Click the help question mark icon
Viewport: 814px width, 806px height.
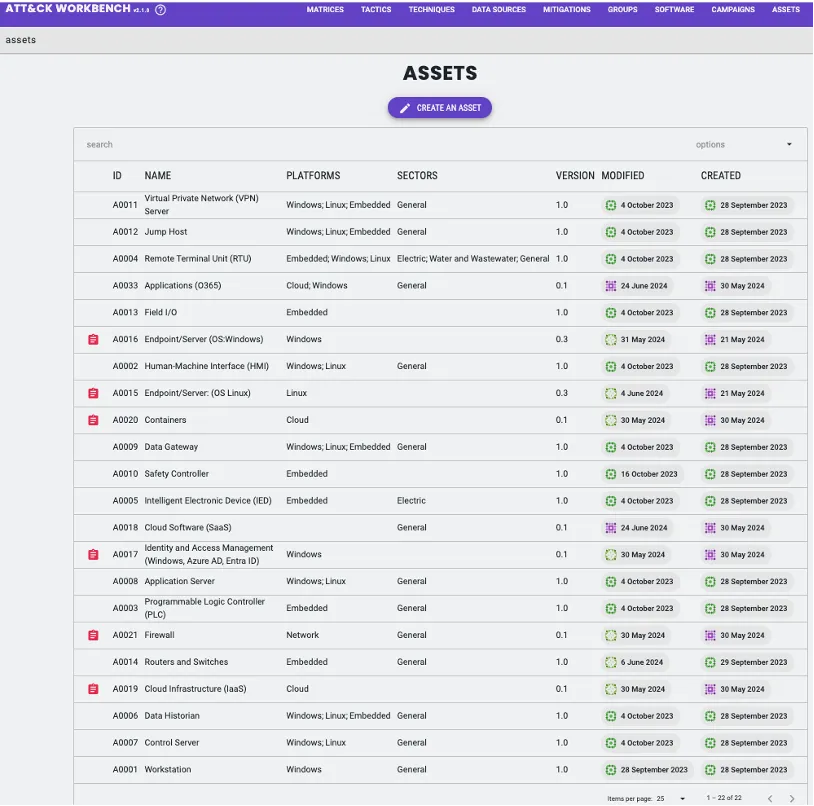[160, 10]
